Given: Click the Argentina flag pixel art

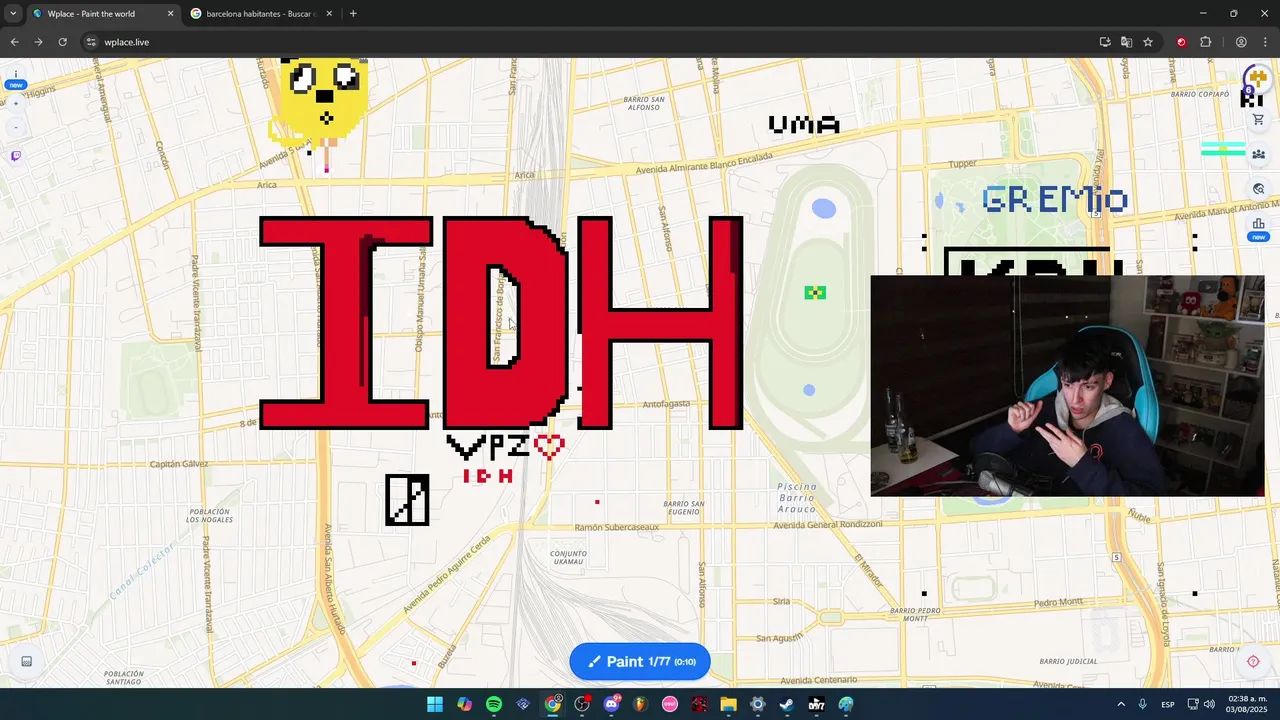Looking at the screenshot, I should pyautogui.click(x=1222, y=150).
